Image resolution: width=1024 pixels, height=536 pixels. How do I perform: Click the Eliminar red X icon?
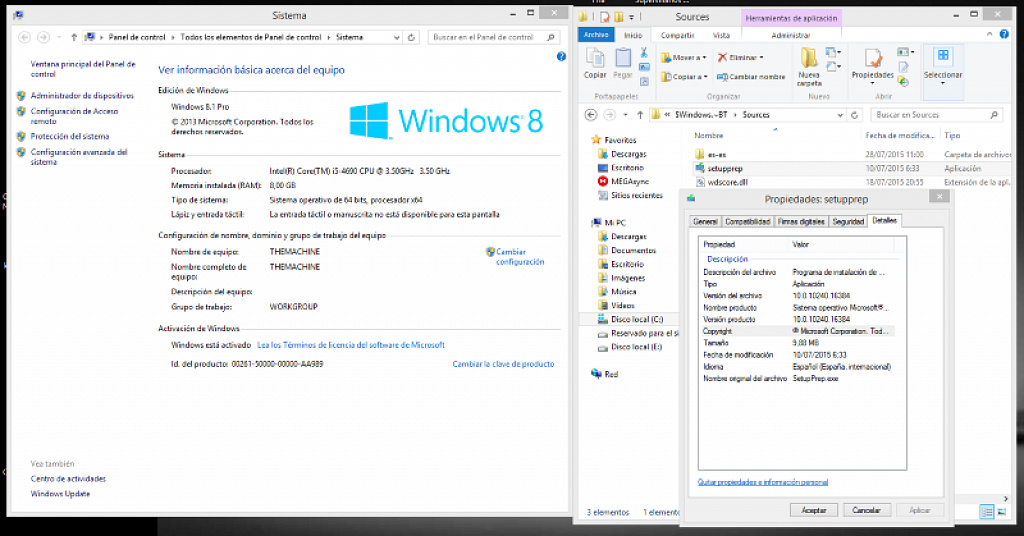click(722, 57)
